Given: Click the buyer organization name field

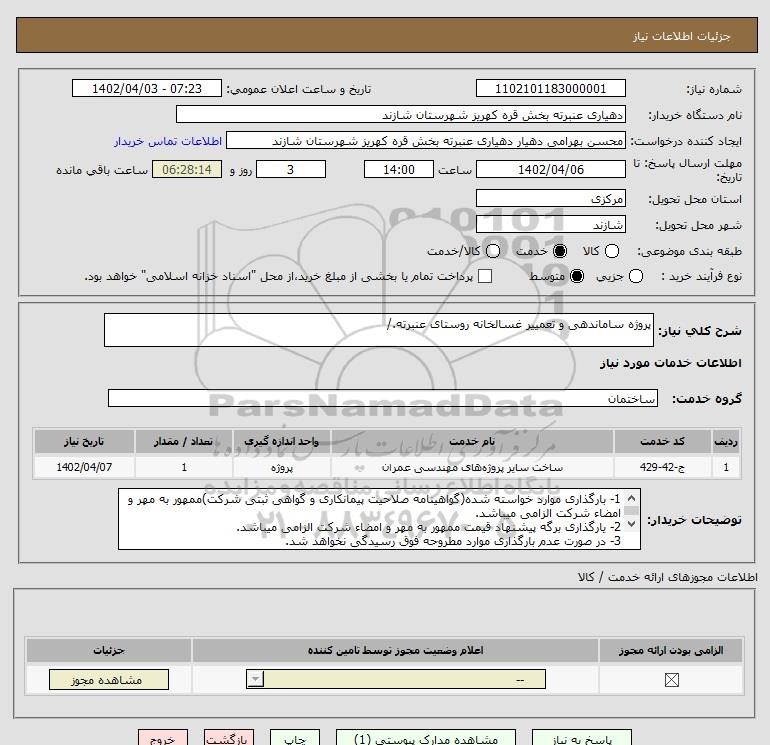Looking at the screenshot, I should point(401,114).
